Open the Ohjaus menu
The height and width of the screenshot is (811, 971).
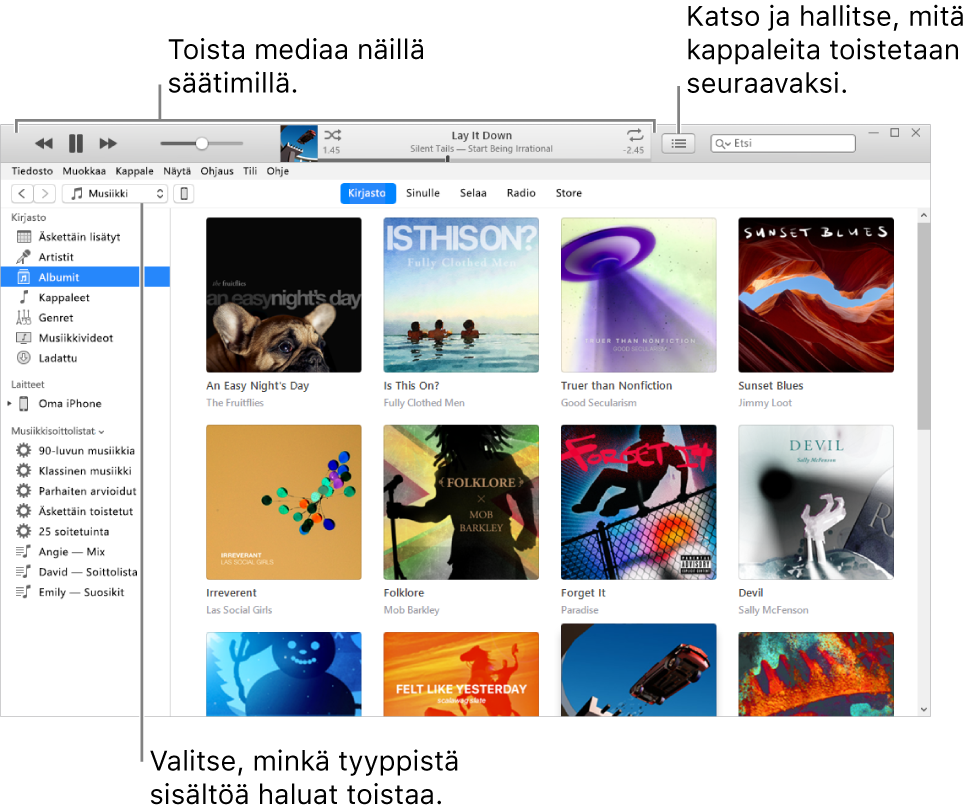pyautogui.click(x=217, y=171)
